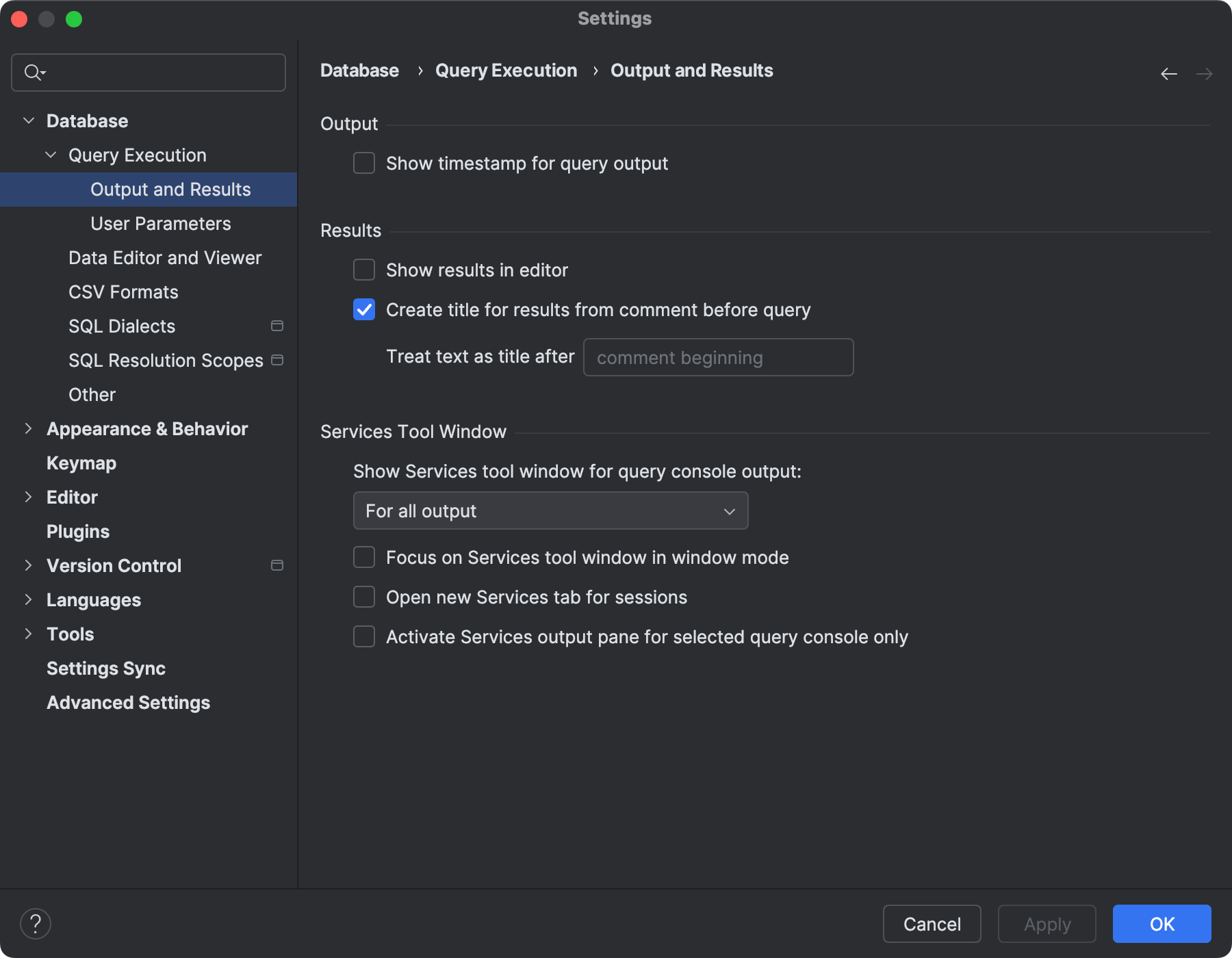
Task: Click the Cancel button
Action: pyautogui.click(x=932, y=924)
